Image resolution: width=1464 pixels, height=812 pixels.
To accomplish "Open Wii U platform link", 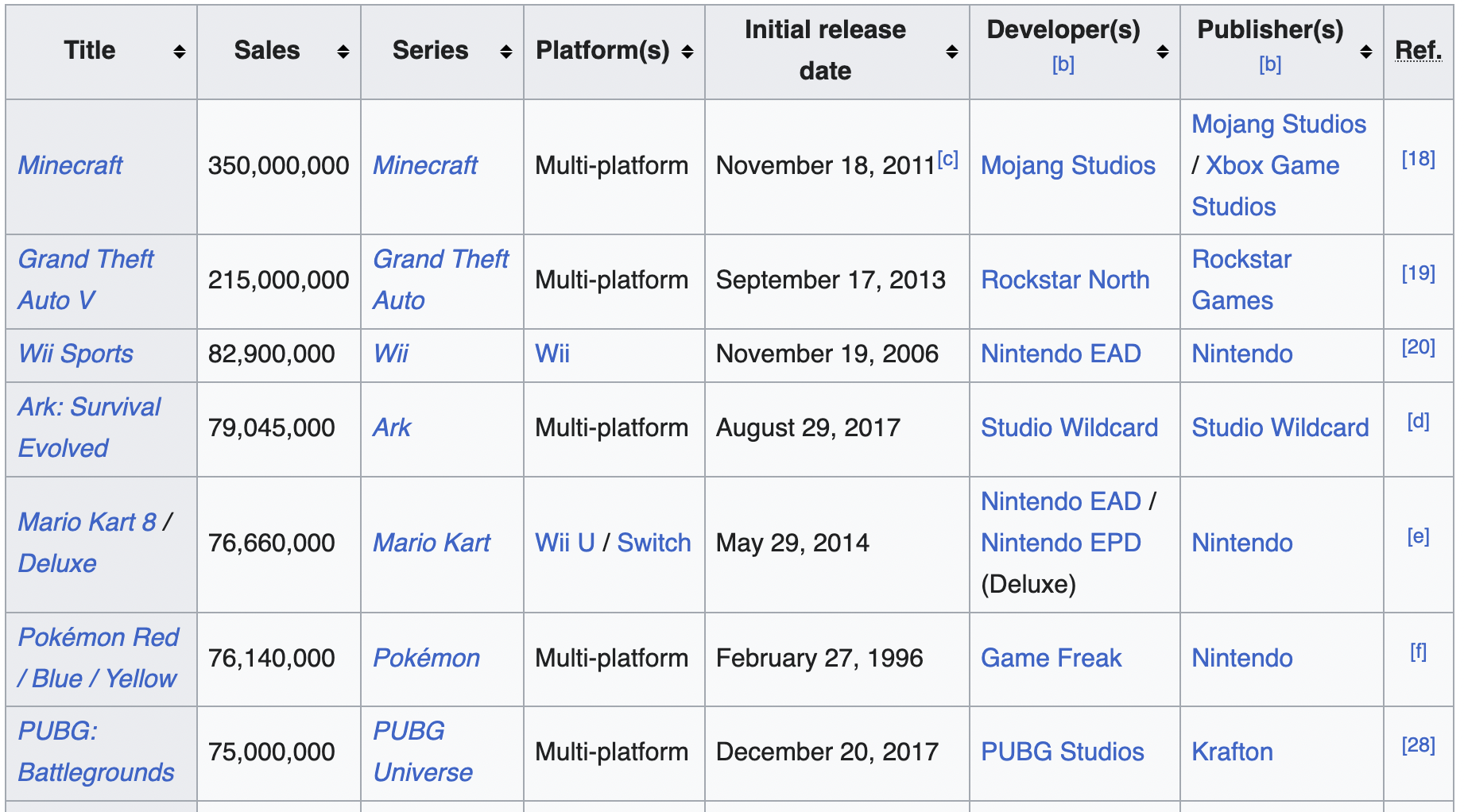I will click(565, 543).
